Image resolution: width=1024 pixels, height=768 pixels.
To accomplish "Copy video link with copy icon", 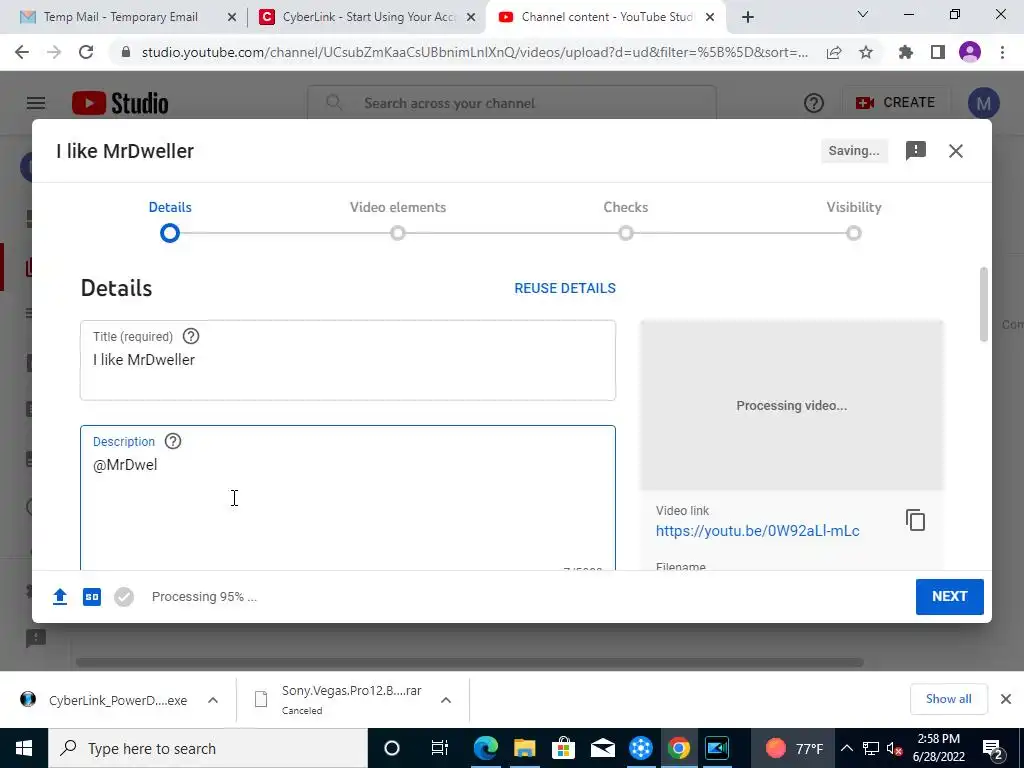I will [x=916, y=520].
